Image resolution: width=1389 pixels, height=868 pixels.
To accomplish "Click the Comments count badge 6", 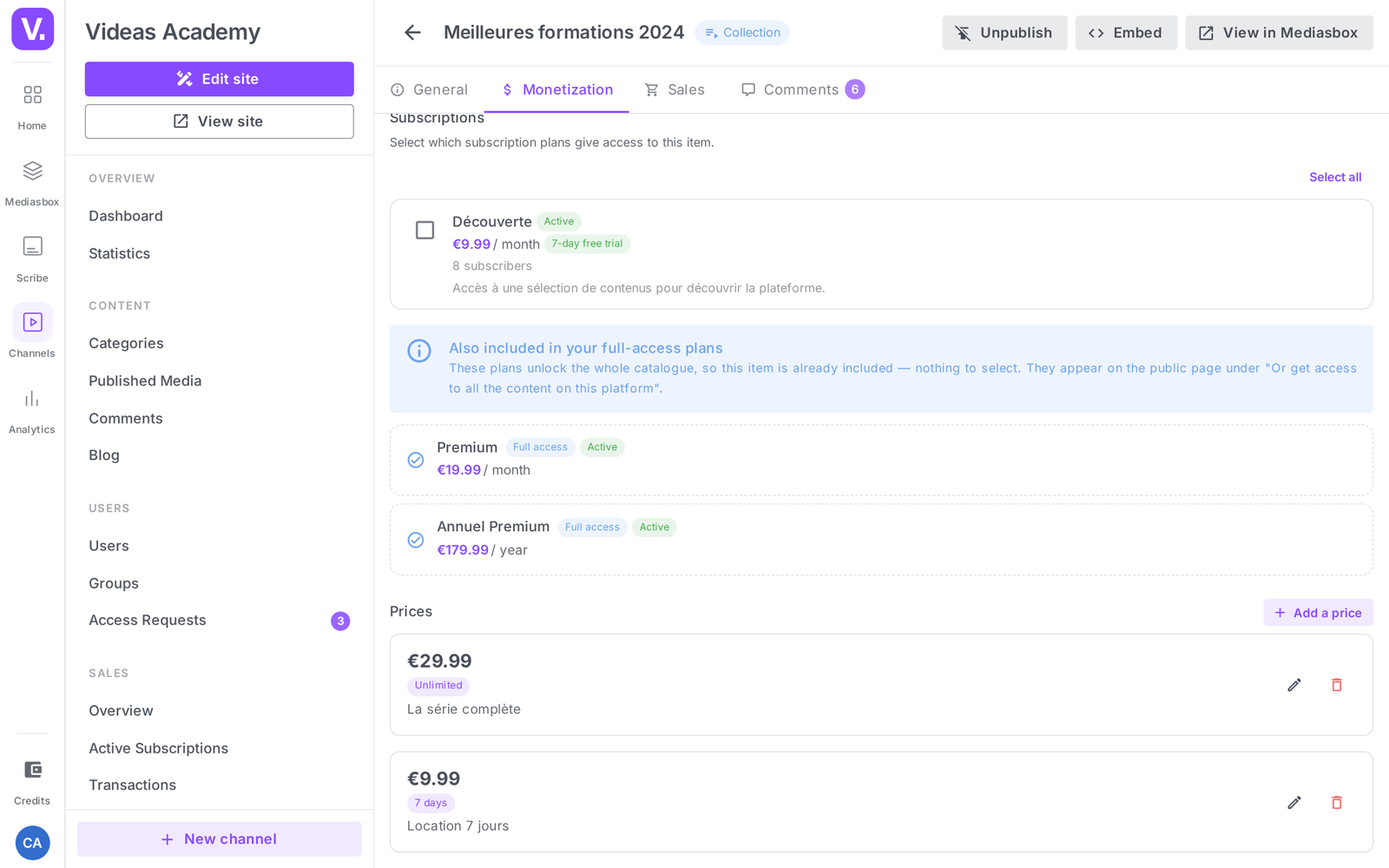I will 855,89.
